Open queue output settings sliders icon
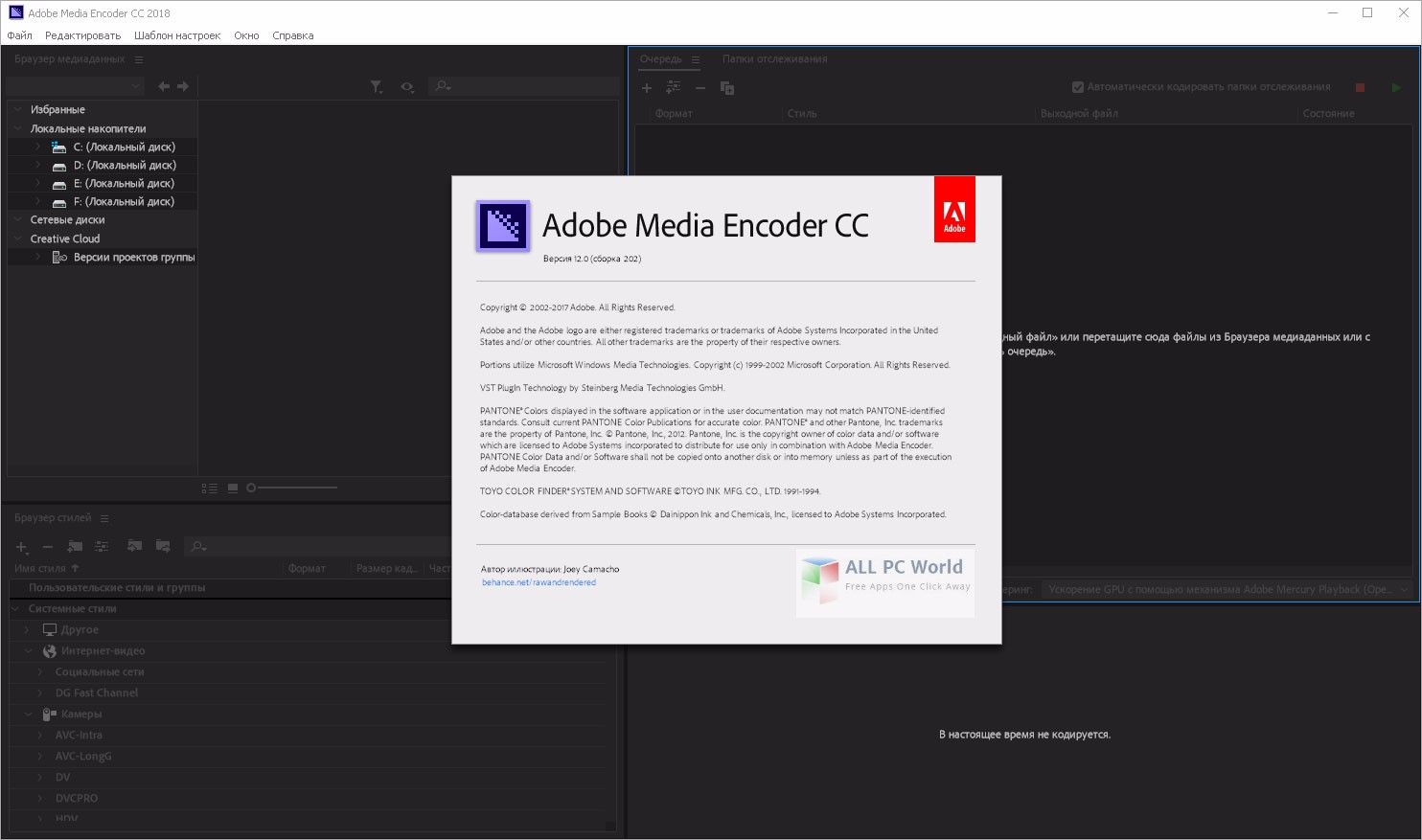This screenshot has width=1422, height=840. [x=674, y=87]
